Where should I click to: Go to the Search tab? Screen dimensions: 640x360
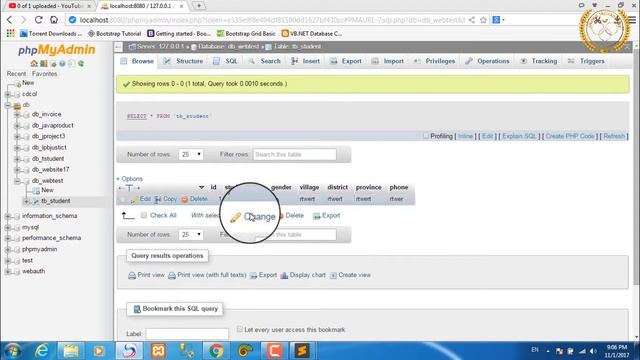click(264, 61)
